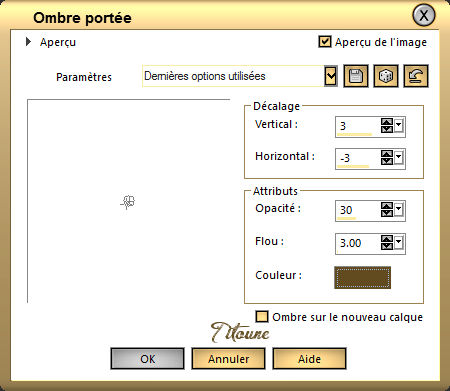Click the Aide help button
Viewport: 450px width, 391px height.
pos(309,359)
